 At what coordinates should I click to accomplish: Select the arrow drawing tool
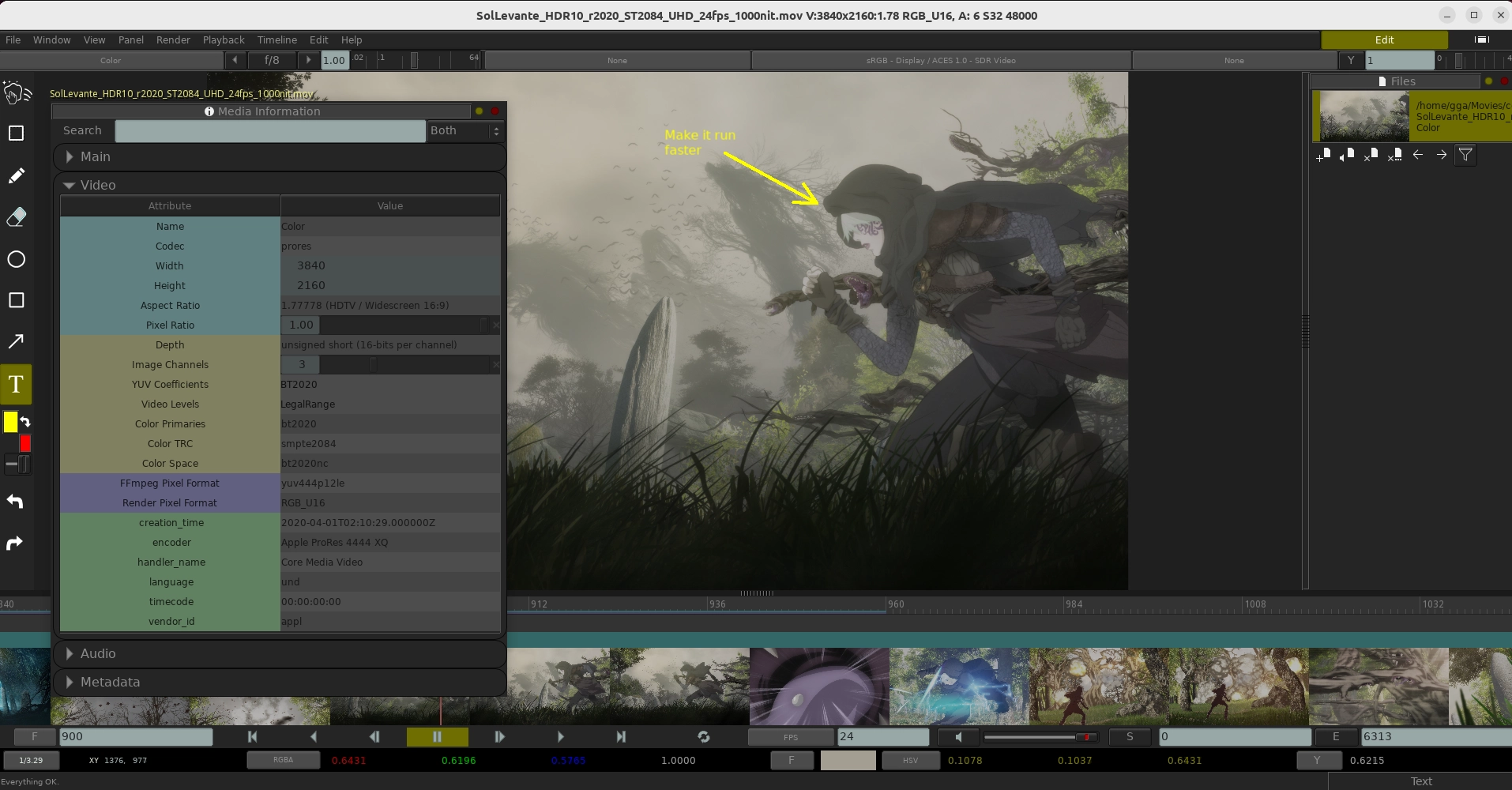coord(16,341)
